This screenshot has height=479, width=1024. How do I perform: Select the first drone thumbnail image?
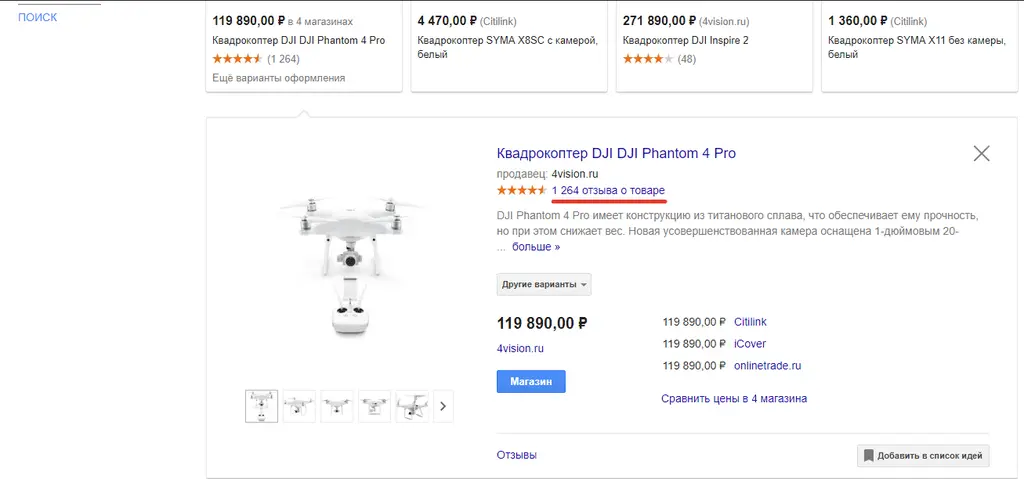(262, 406)
